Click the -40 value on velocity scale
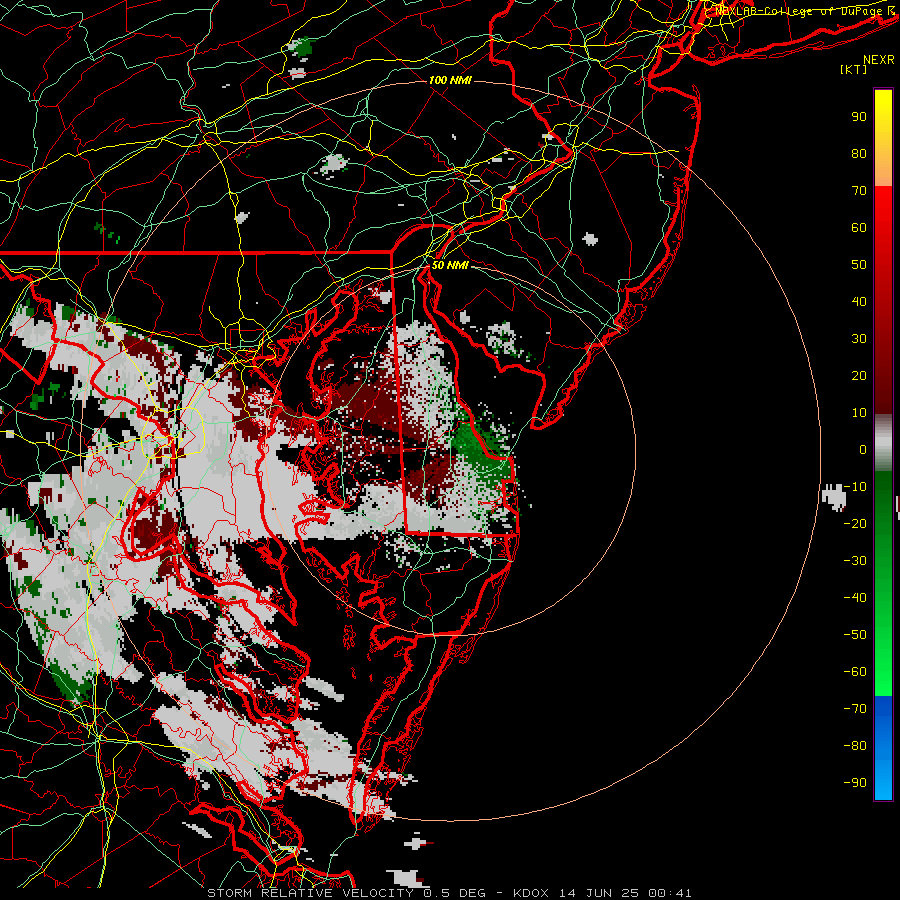900x900 pixels. [x=855, y=598]
